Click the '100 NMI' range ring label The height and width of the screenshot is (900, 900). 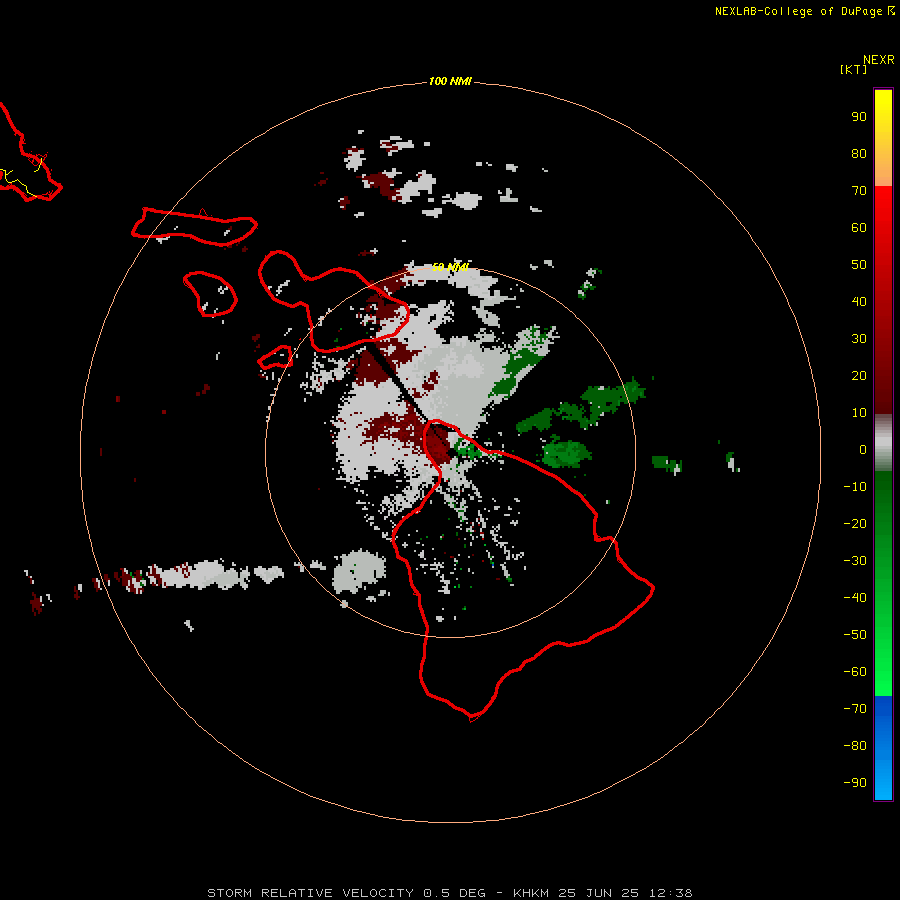point(449,81)
